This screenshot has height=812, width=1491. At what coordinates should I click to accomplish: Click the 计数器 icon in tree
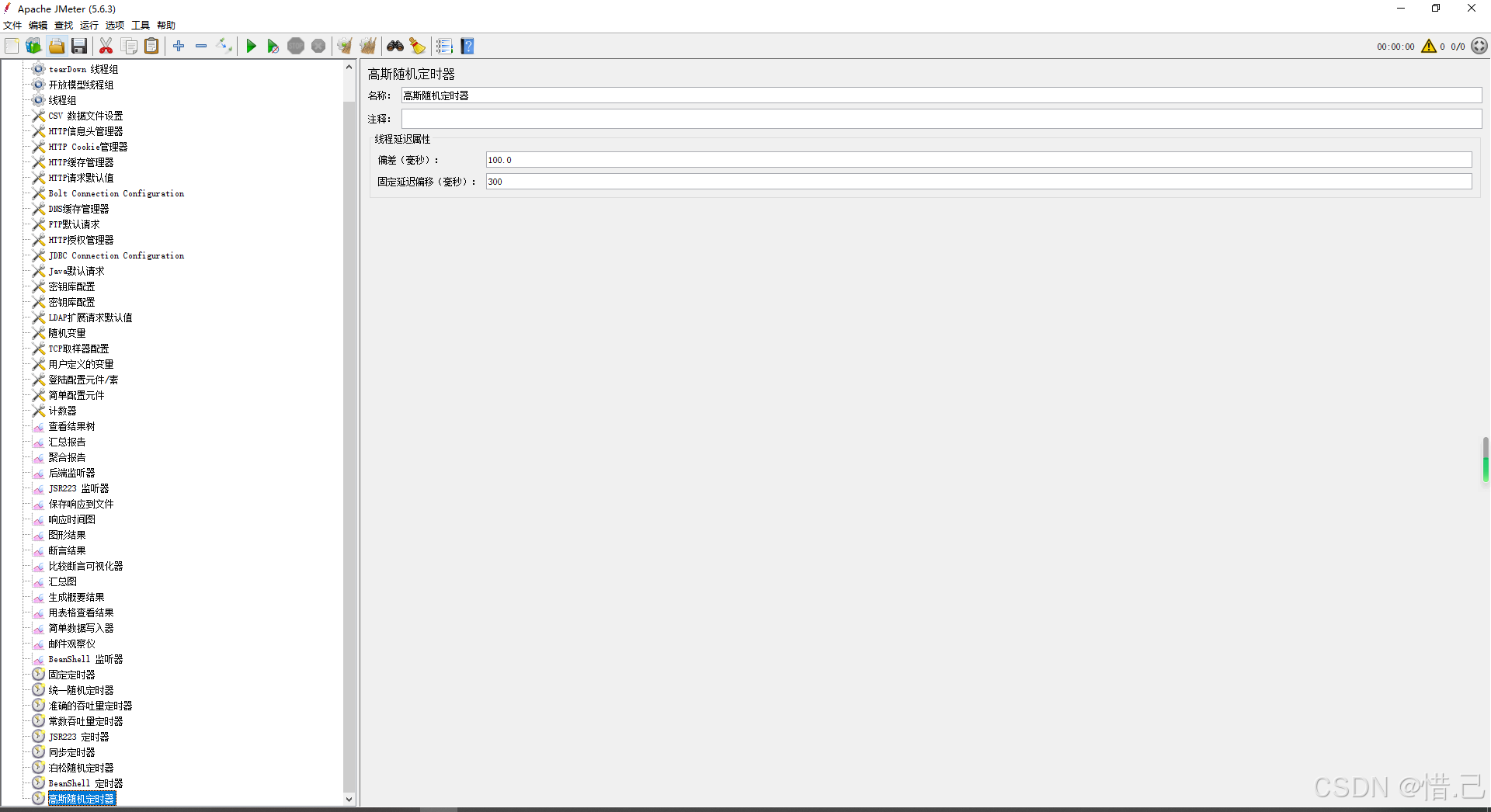(x=38, y=411)
